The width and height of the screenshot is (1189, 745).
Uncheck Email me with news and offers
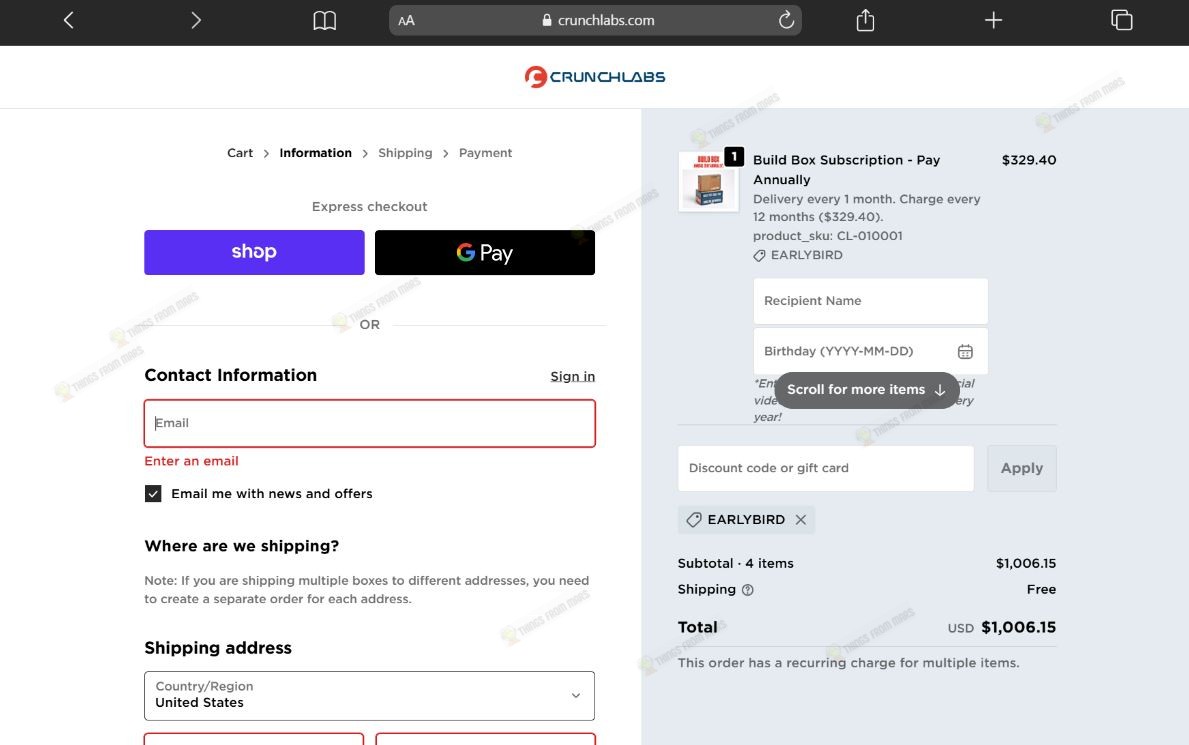coord(153,494)
